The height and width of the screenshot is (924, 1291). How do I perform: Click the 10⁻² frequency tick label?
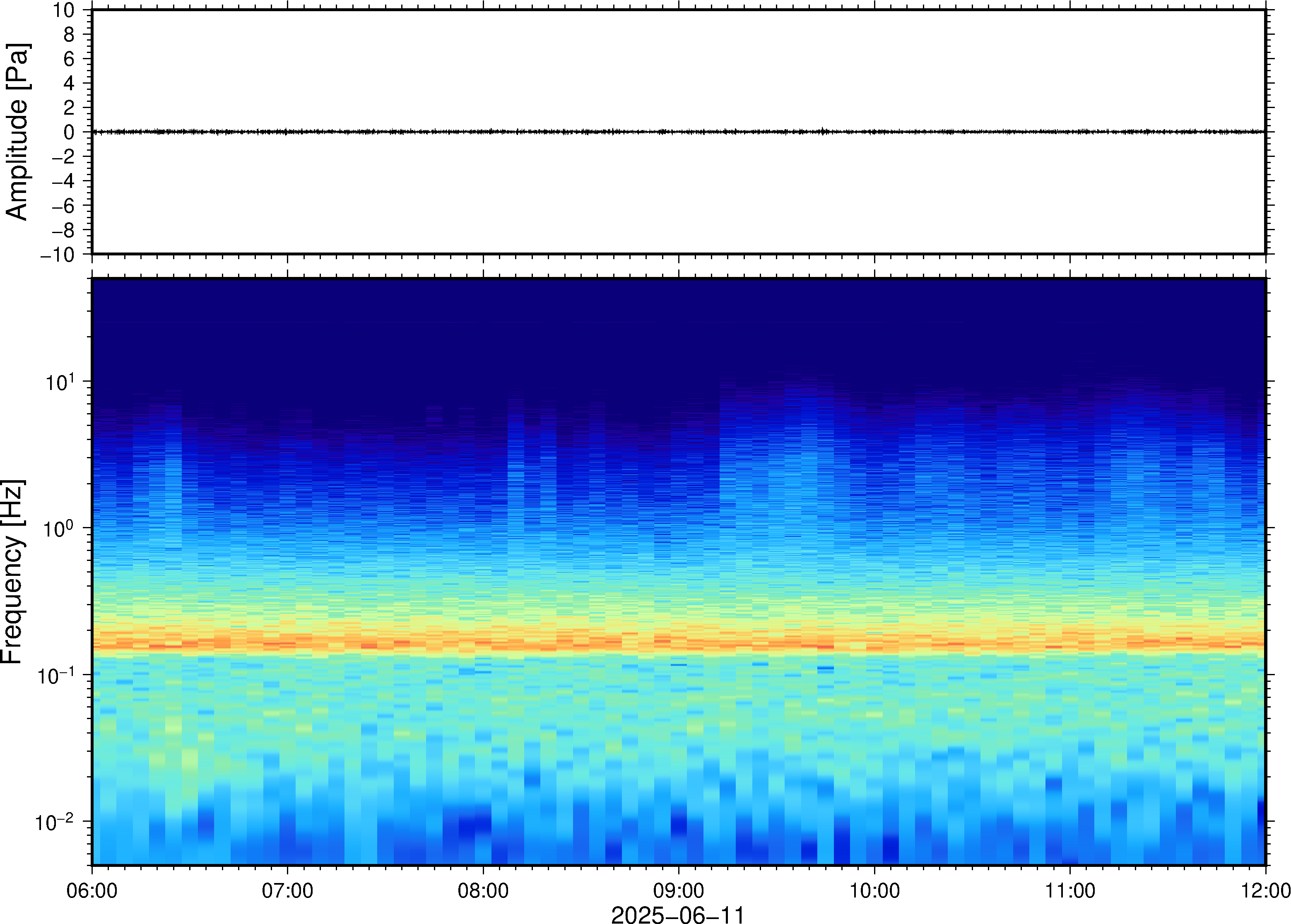pyautogui.click(x=55, y=822)
